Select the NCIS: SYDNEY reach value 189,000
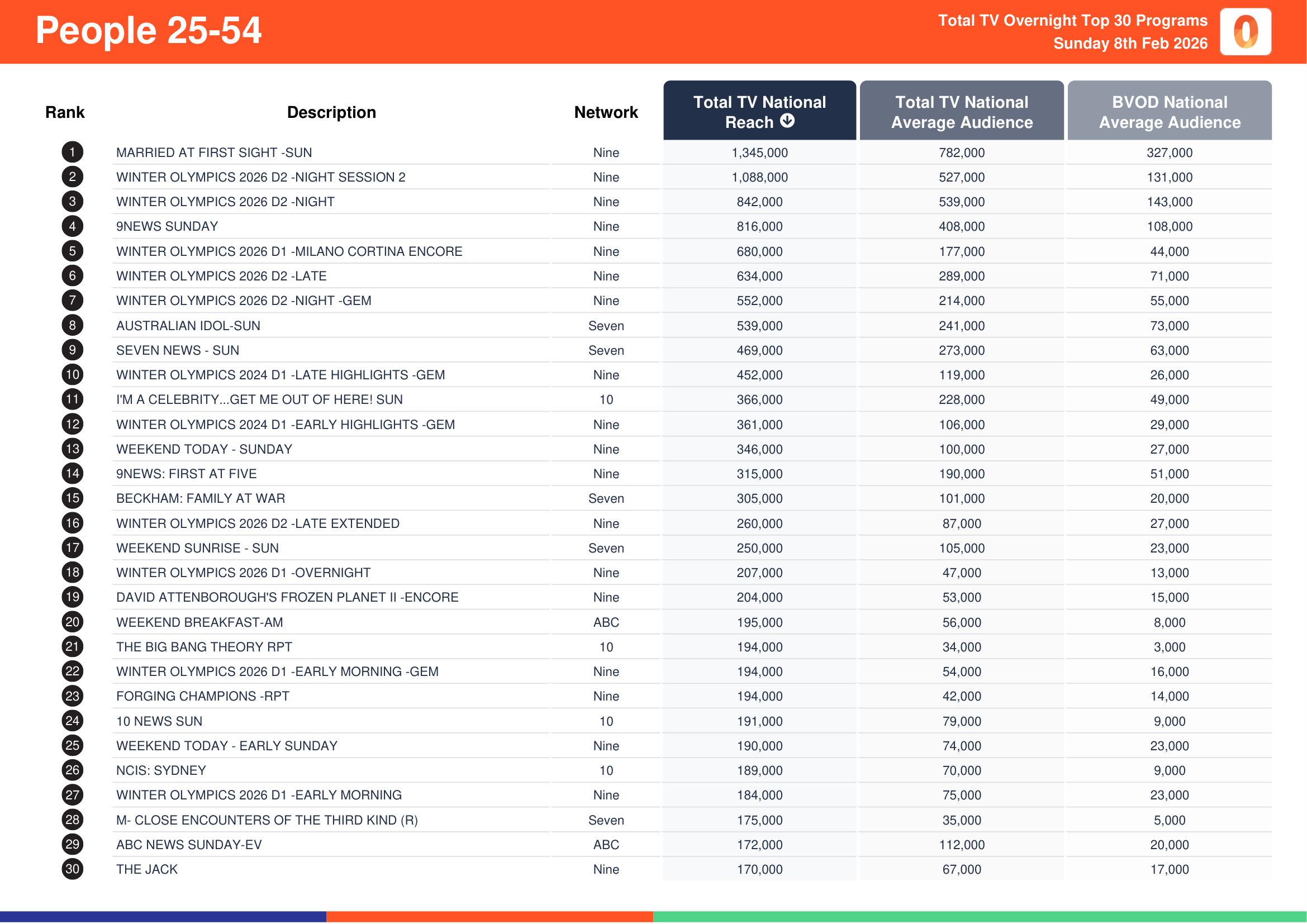The width and height of the screenshot is (1307, 924). 759,770
